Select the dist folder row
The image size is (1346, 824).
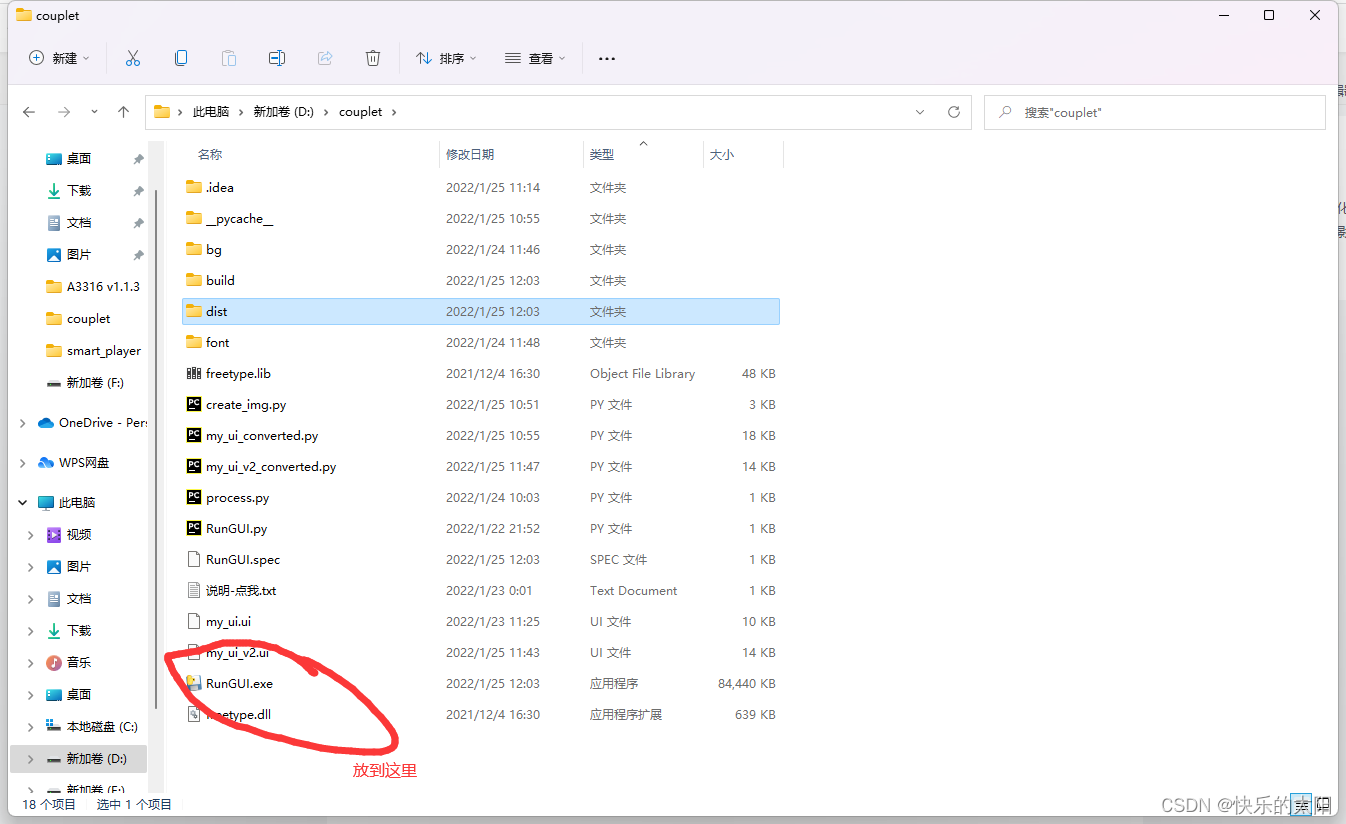click(x=481, y=311)
